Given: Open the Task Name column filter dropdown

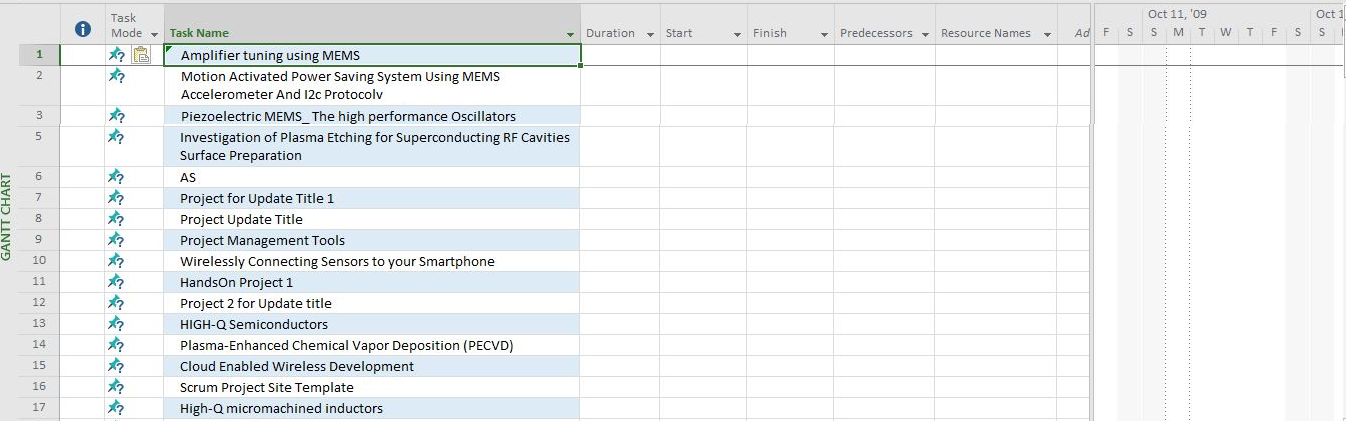Looking at the screenshot, I should click(570, 34).
